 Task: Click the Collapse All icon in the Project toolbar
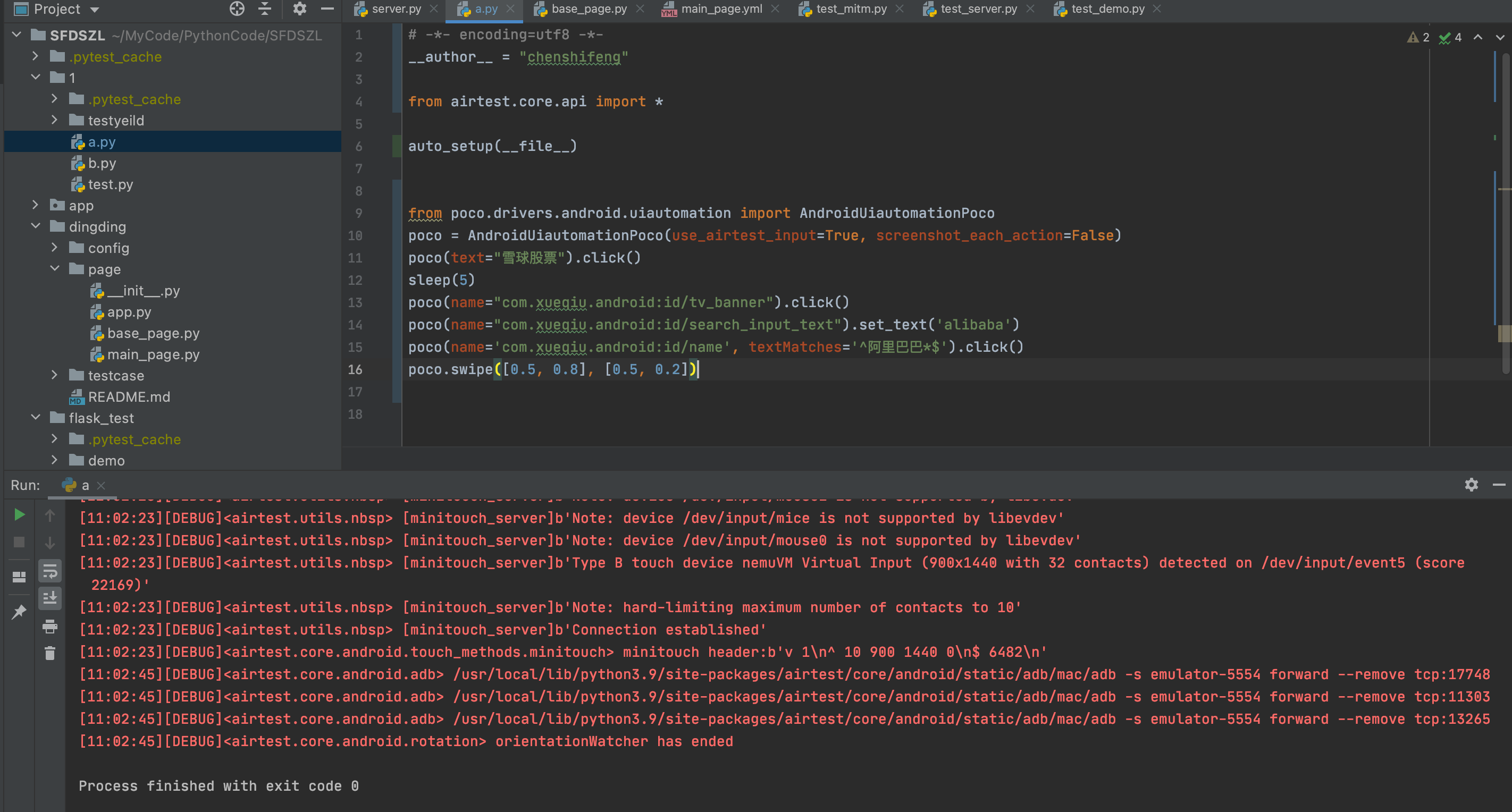pos(265,9)
